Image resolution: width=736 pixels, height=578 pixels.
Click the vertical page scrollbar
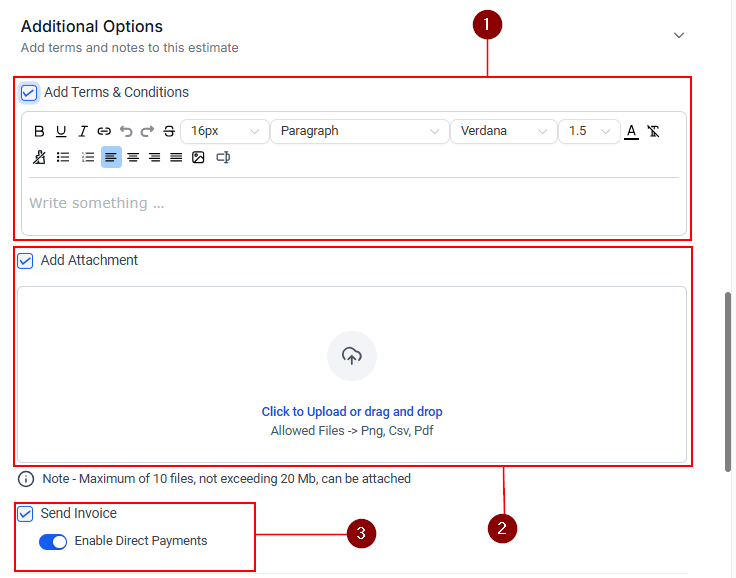728,381
